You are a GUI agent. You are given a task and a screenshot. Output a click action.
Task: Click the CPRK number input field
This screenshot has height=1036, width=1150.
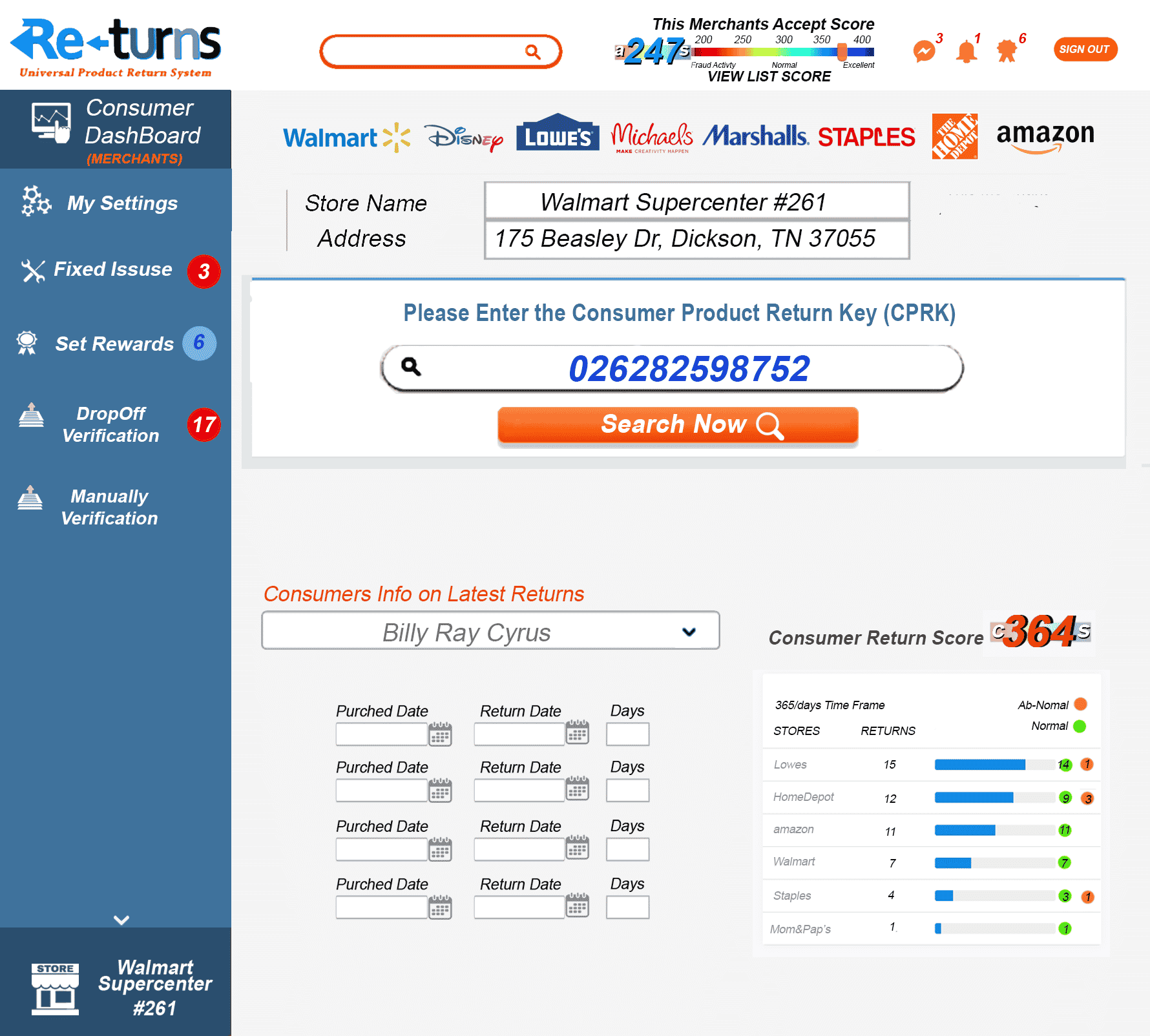[x=672, y=368]
